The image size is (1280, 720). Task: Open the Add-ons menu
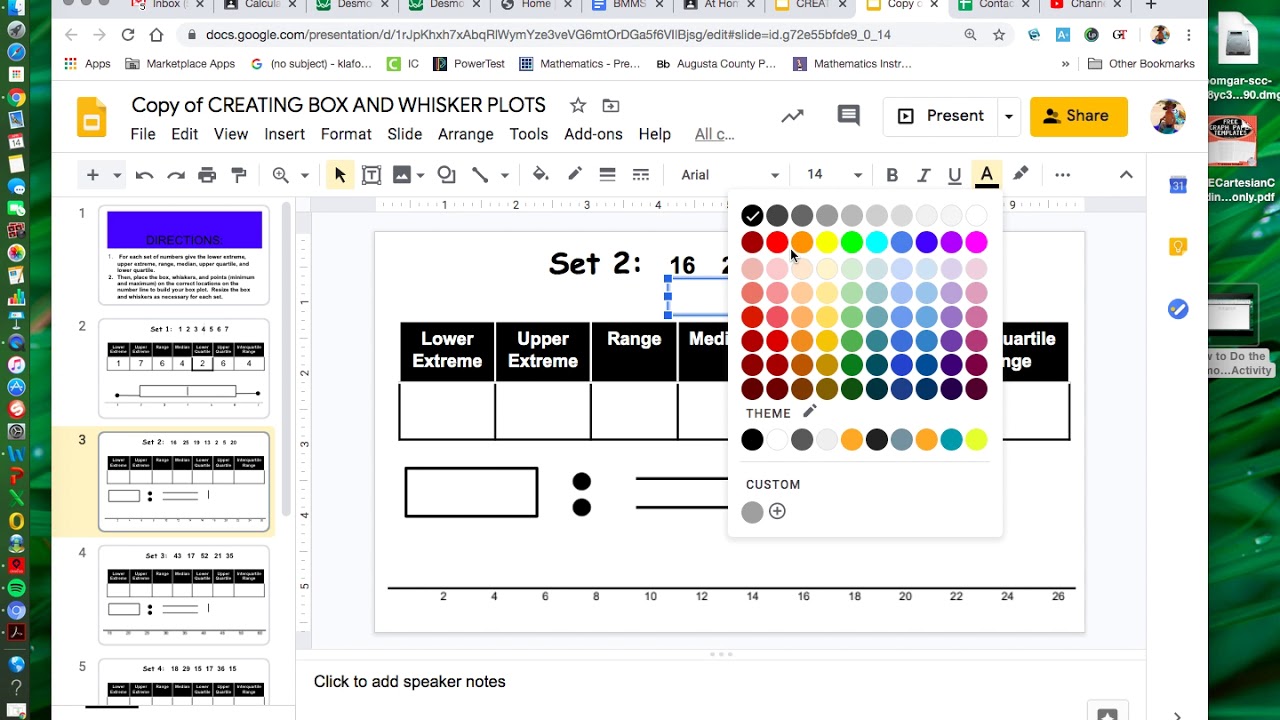pos(593,134)
